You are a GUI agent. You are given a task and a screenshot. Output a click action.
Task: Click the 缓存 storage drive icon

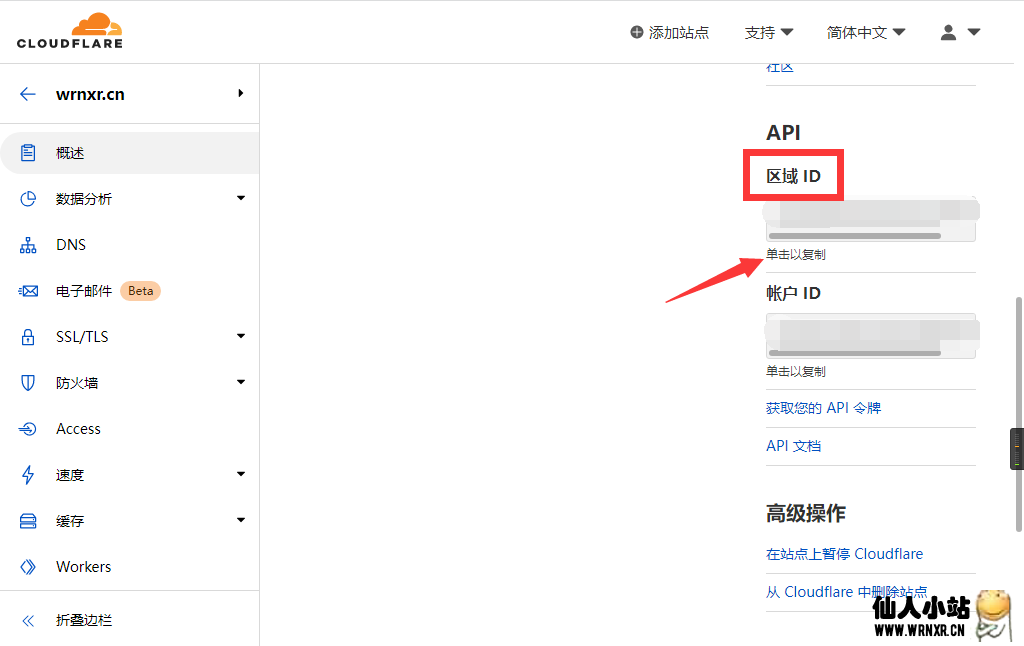(27, 521)
